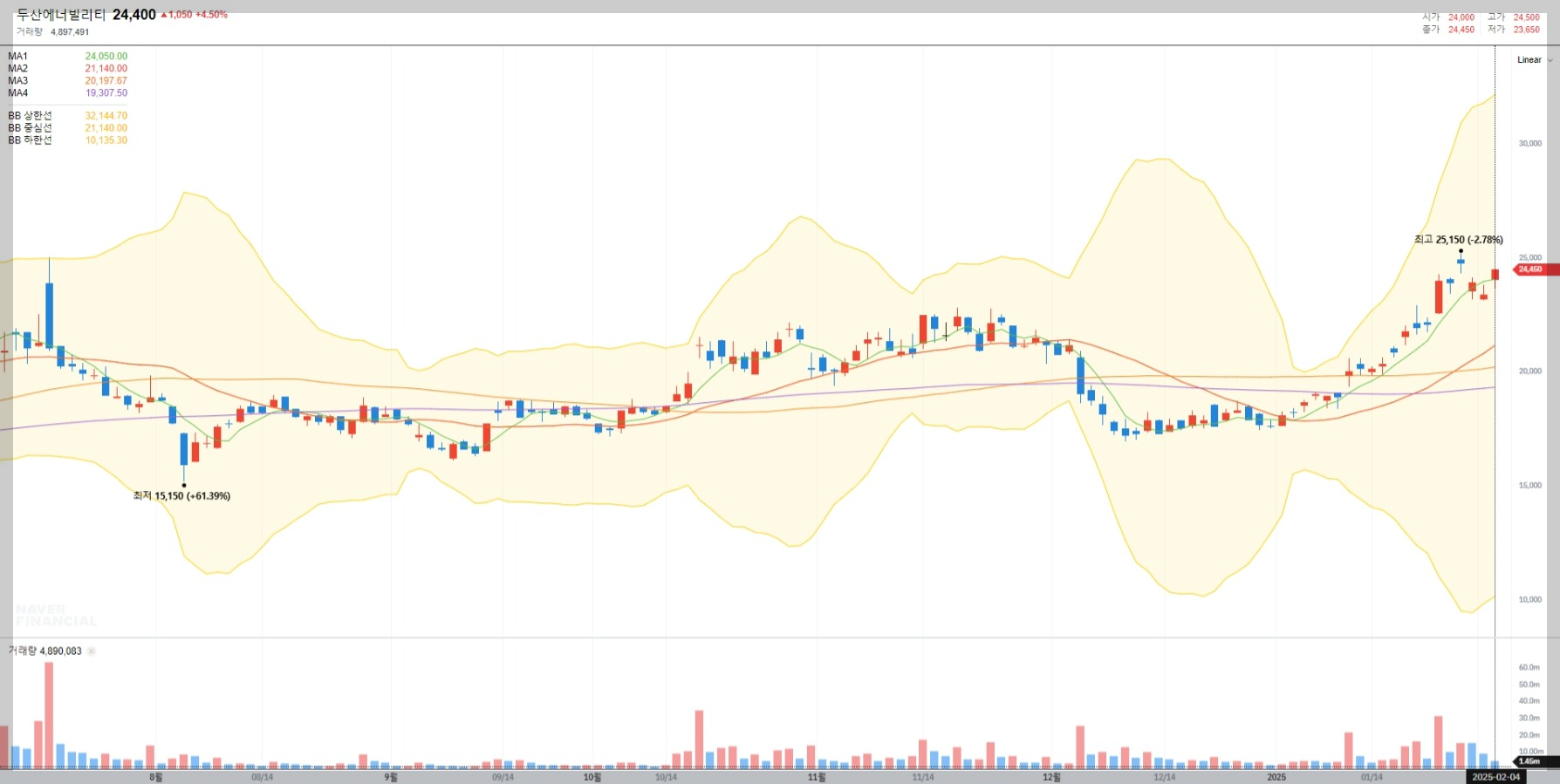Select the MA1 legend value 24,050.00
Image resolution: width=1560 pixels, height=784 pixels.
106,57
